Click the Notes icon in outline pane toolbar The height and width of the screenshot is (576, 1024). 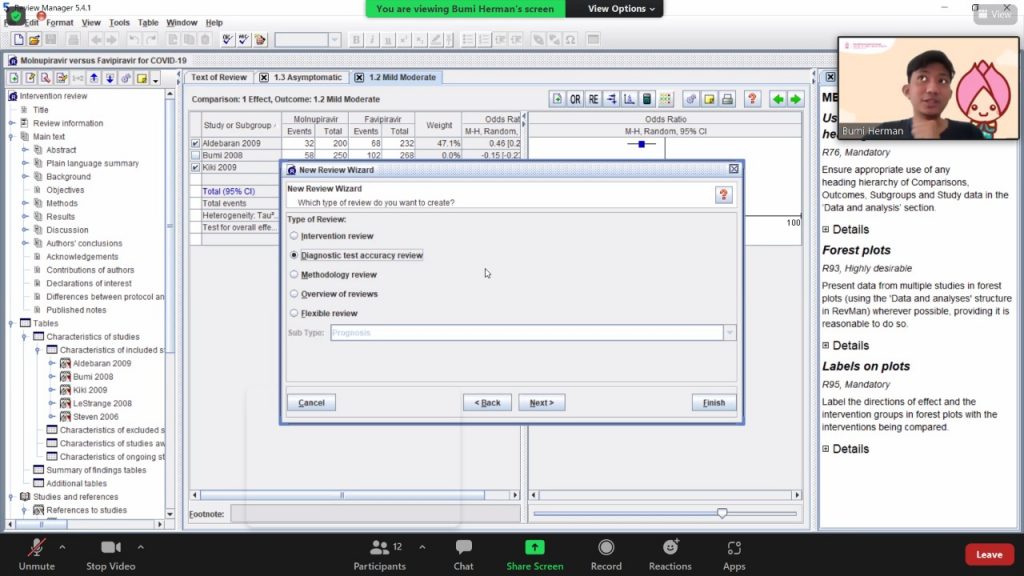[x=142, y=78]
